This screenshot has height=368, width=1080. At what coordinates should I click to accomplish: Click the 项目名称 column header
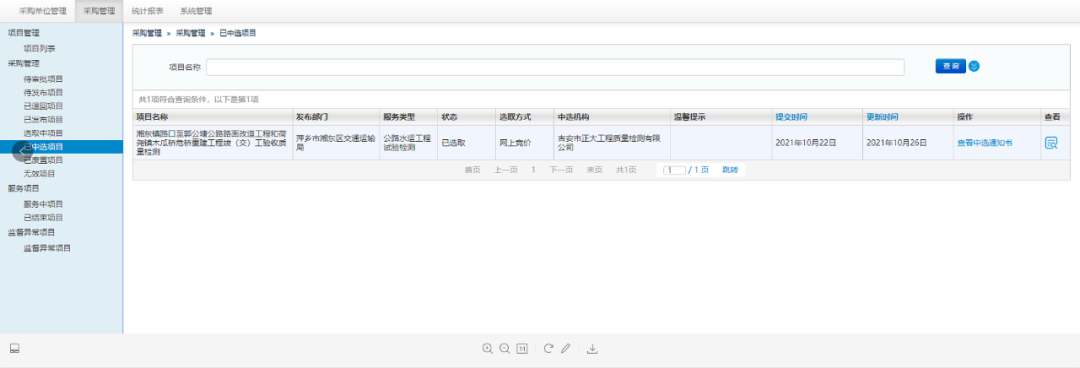tap(213, 116)
